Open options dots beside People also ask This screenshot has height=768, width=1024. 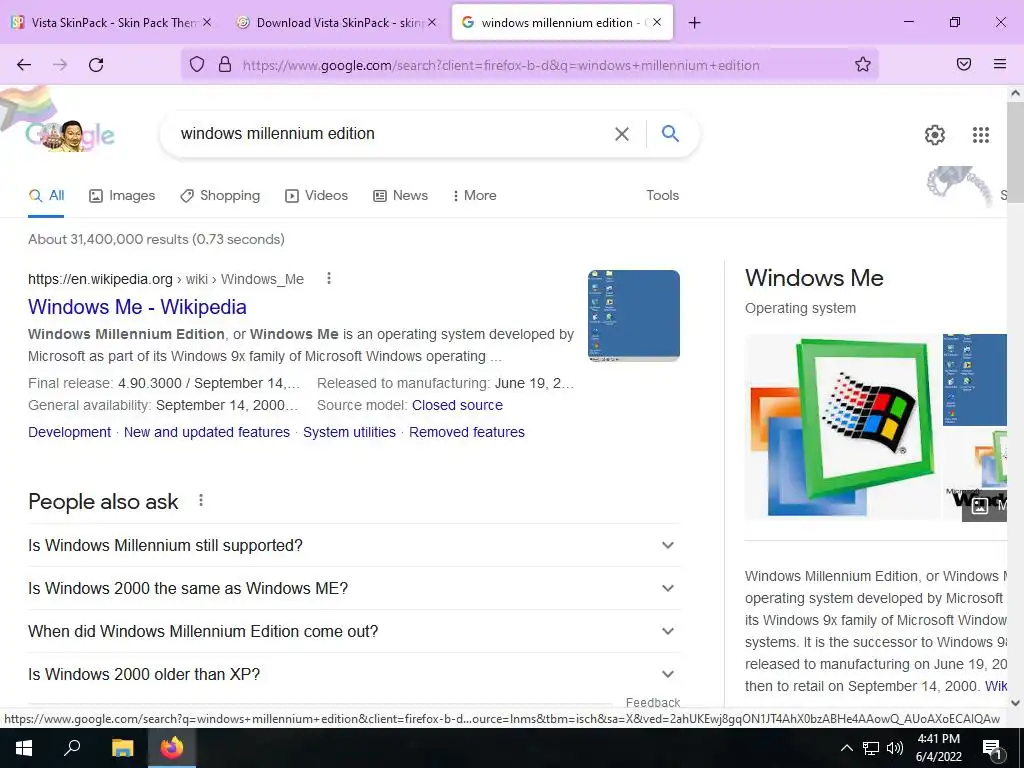(200, 500)
